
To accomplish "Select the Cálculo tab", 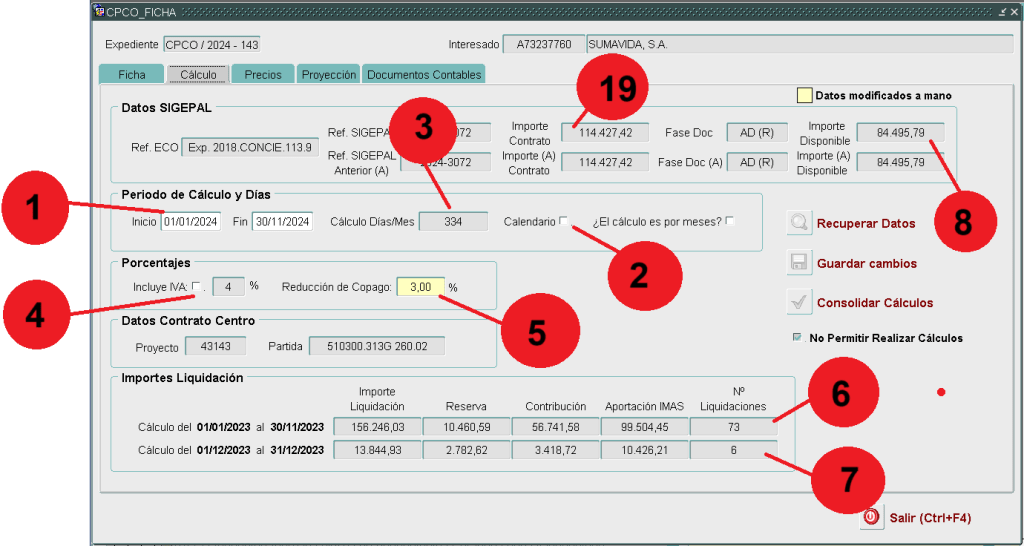I will point(198,75).
